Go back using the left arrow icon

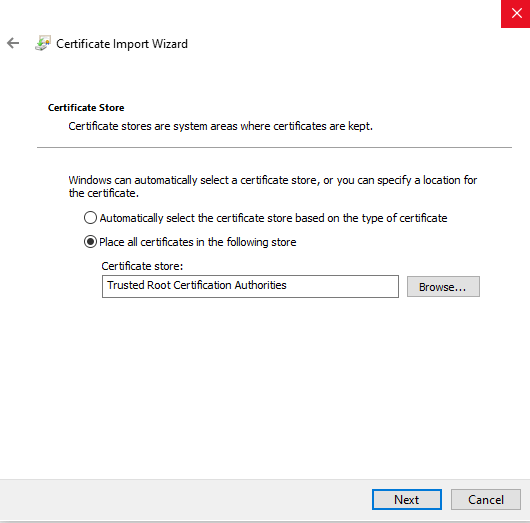(x=13, y=43)
